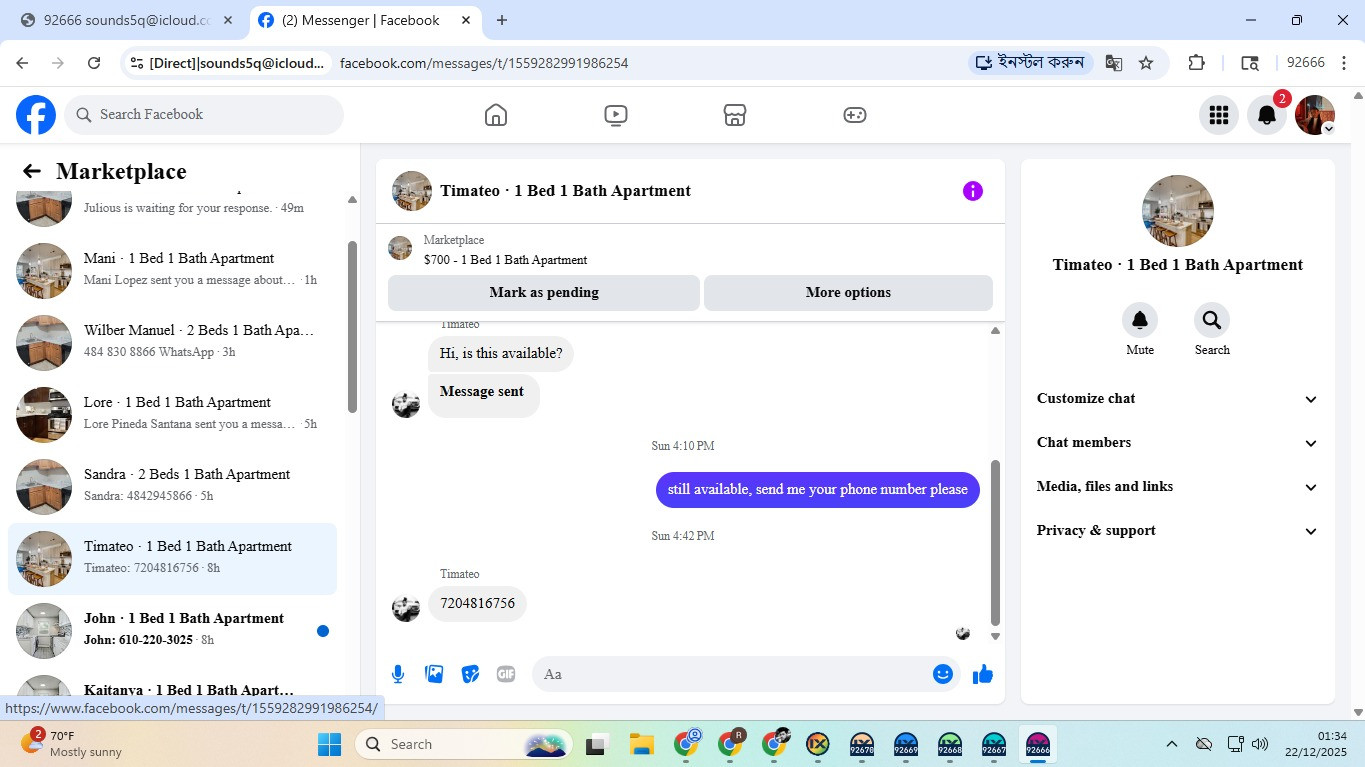Go back in browser history

point(22,63)
